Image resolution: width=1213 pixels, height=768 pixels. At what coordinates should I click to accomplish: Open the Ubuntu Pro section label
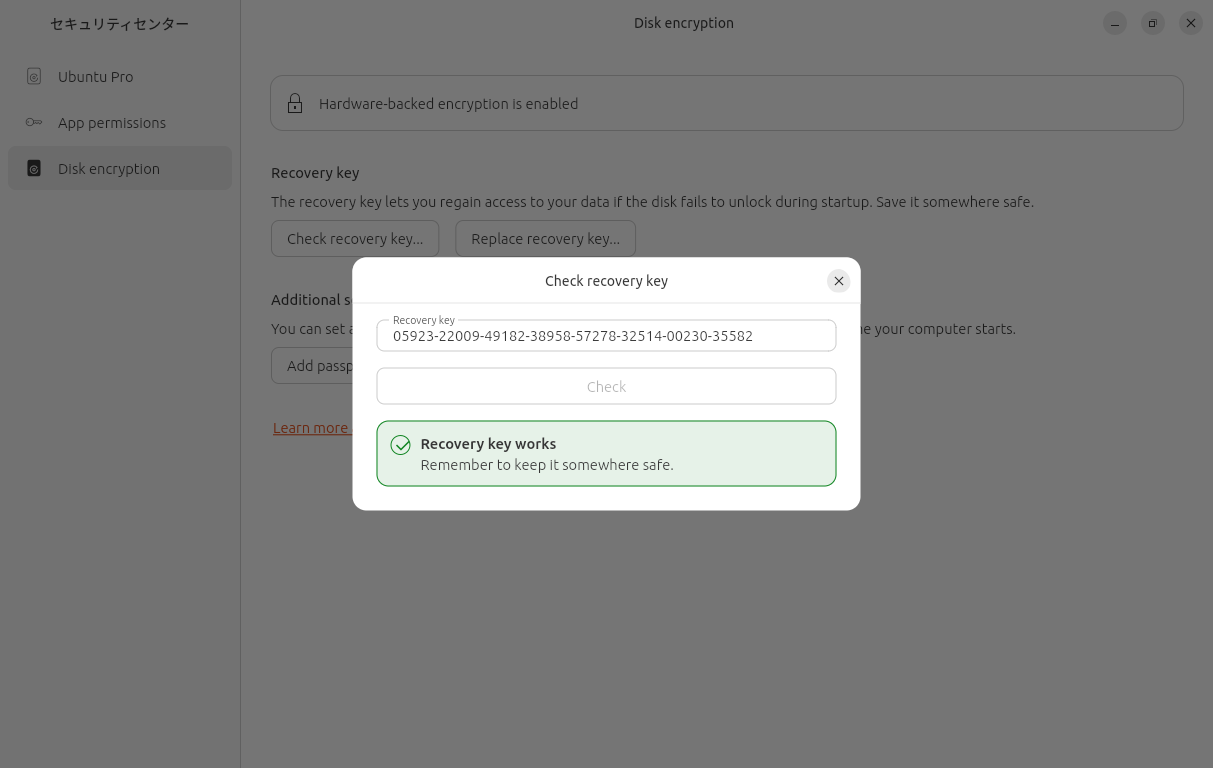(x=95, y=77)
